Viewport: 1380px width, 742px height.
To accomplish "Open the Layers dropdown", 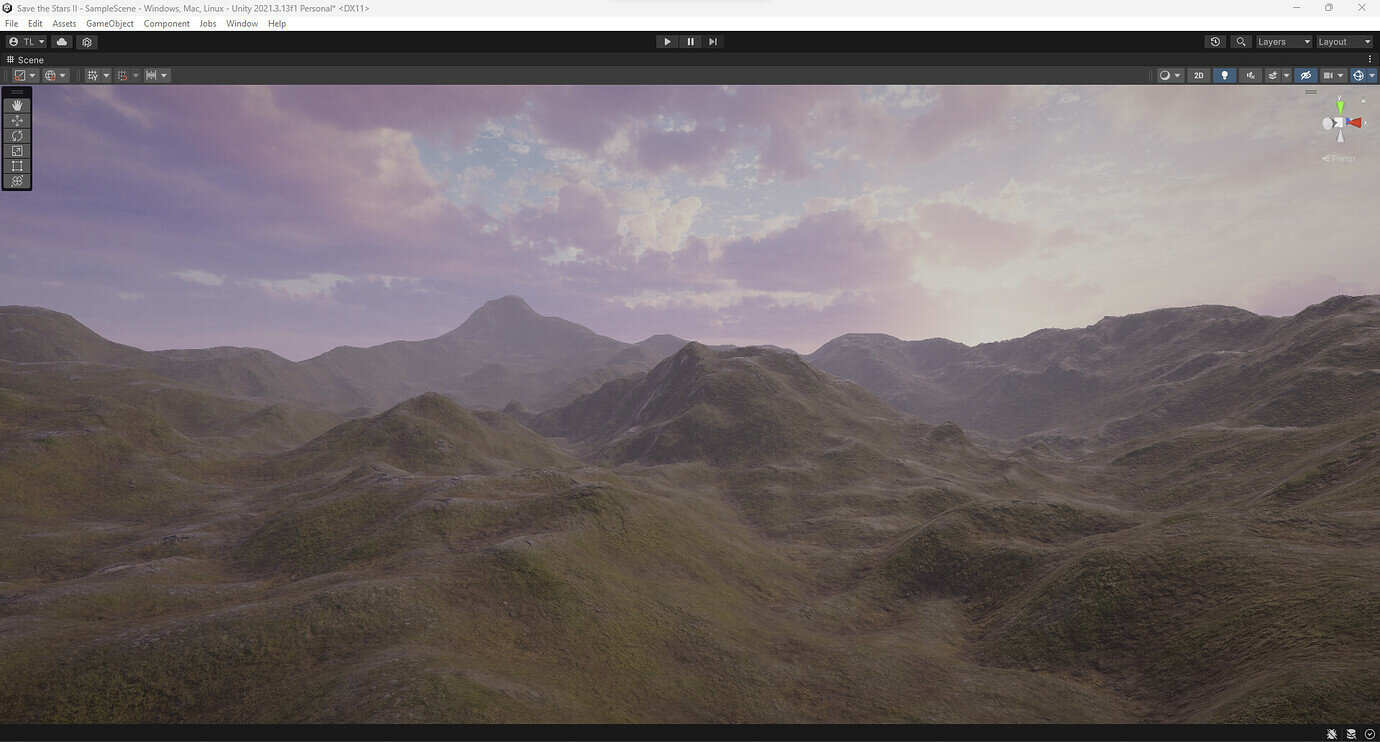I will tap(1283, 41).
